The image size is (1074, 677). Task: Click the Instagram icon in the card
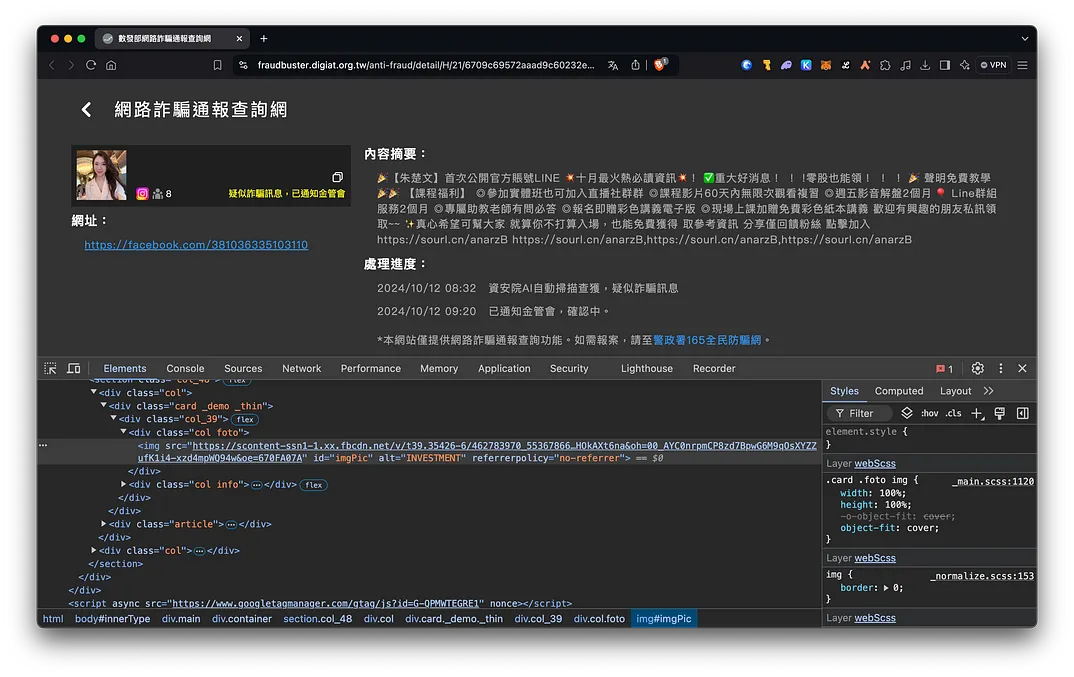142,193
